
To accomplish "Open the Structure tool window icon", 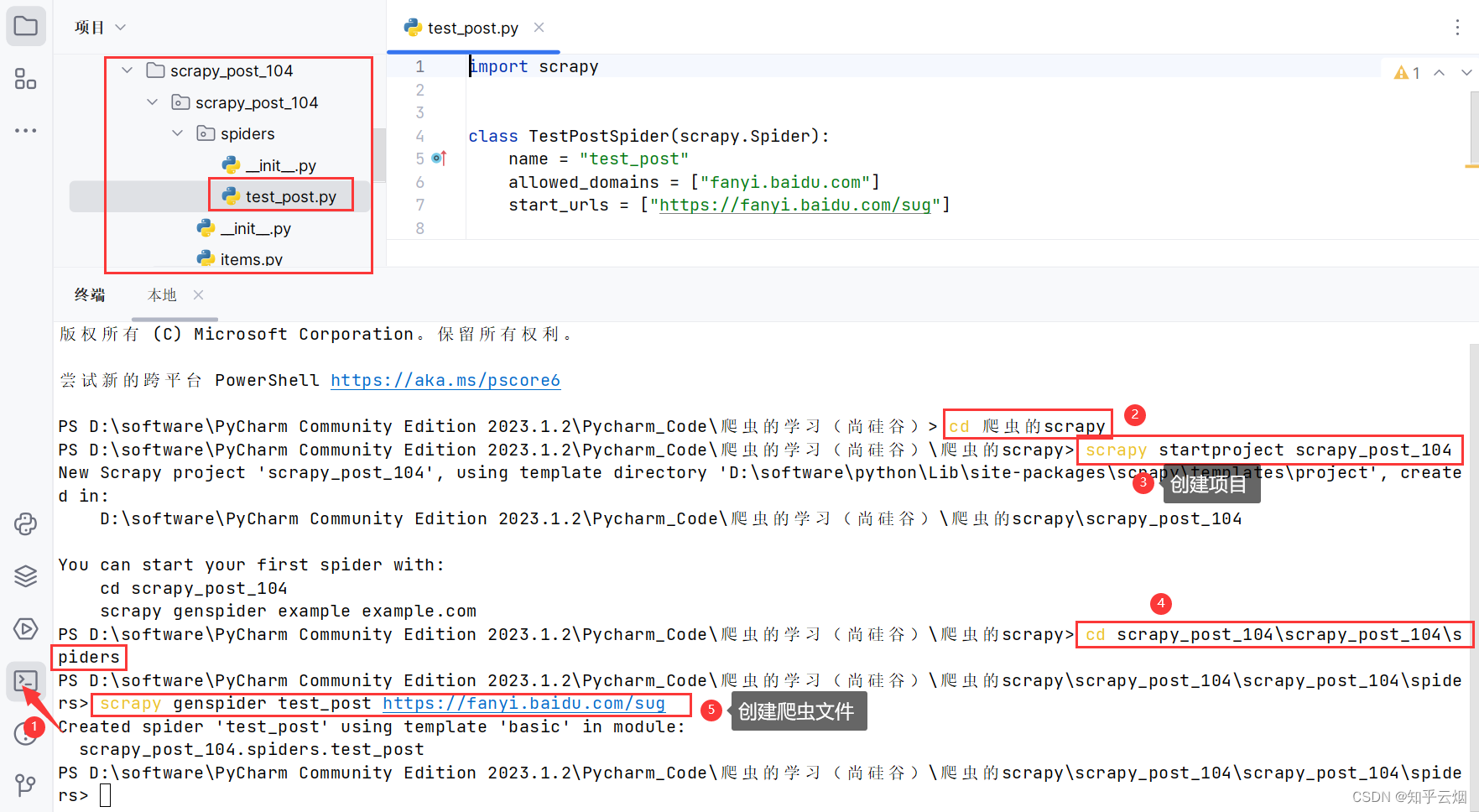I will tap(26, 79).
